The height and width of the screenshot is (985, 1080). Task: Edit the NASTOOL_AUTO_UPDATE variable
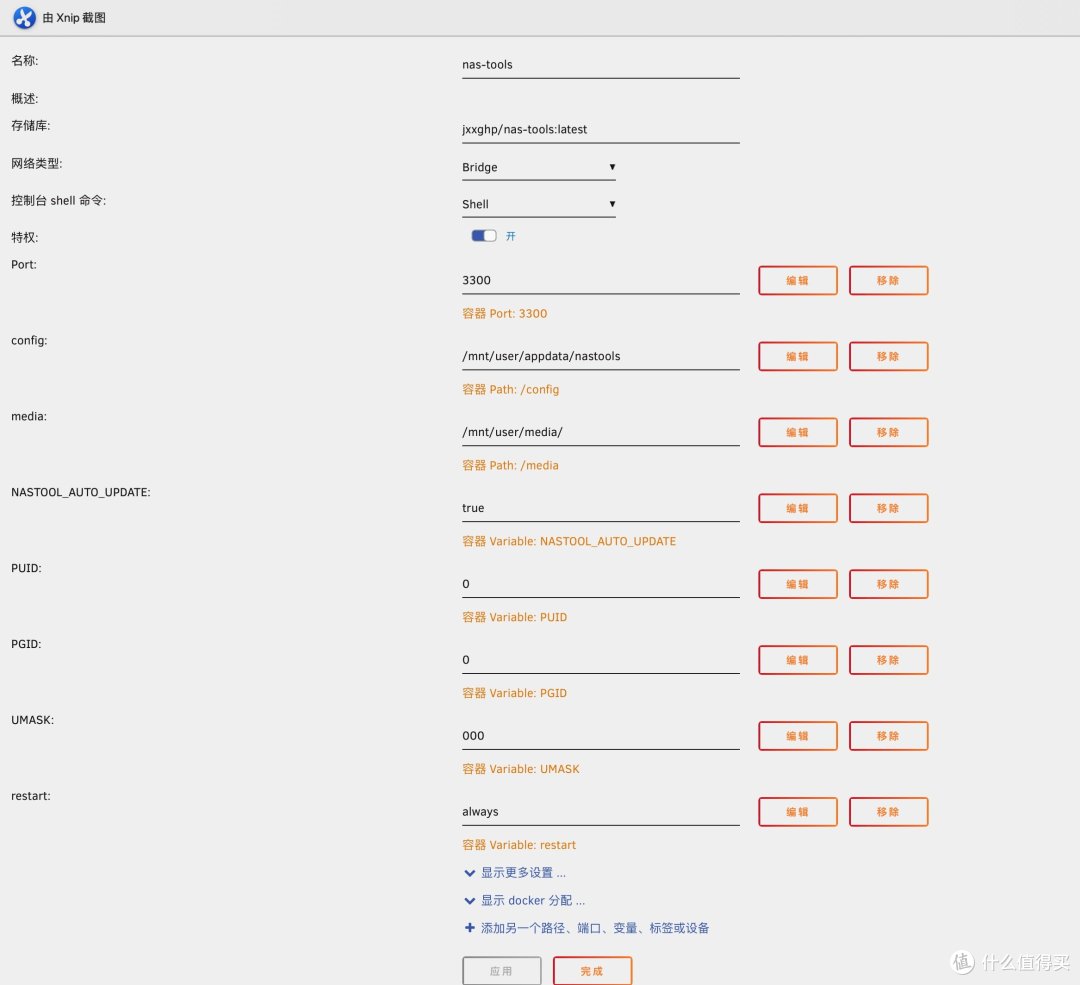click(797, 508)
